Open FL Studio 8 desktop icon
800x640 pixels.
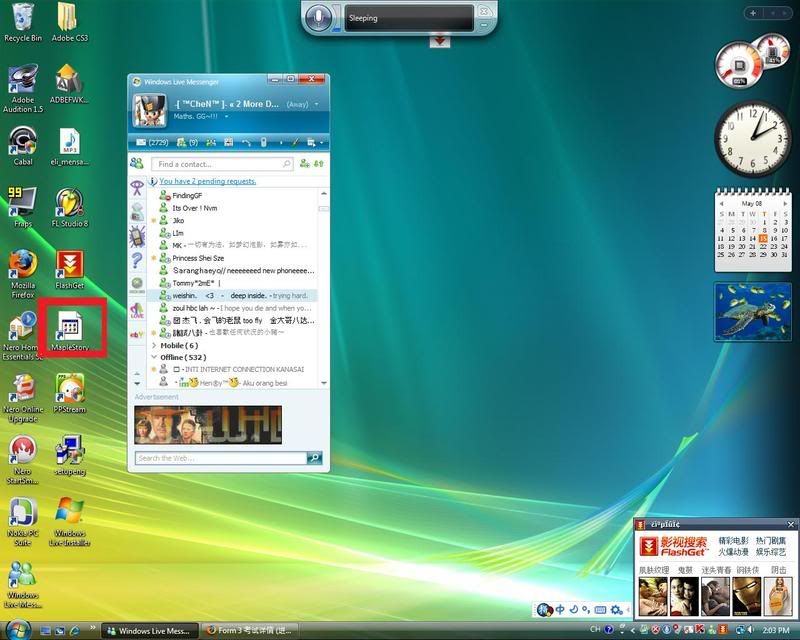coord(70,208)
